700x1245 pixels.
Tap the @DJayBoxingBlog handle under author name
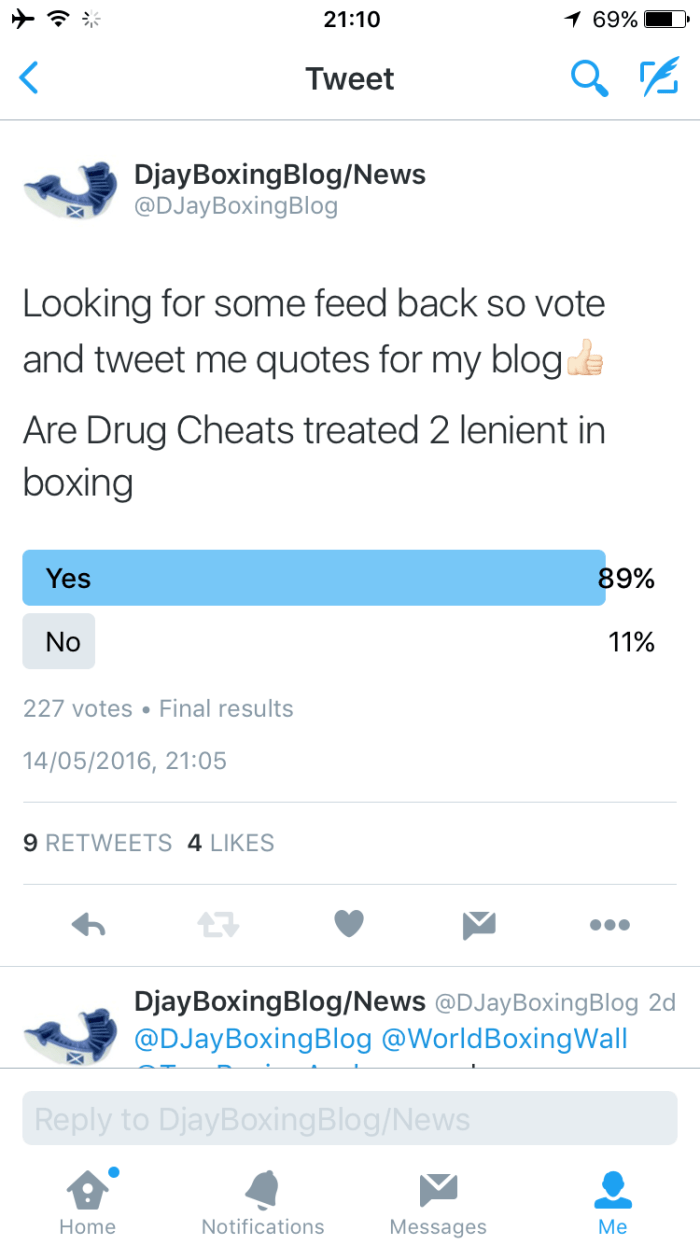pos(236,207)
